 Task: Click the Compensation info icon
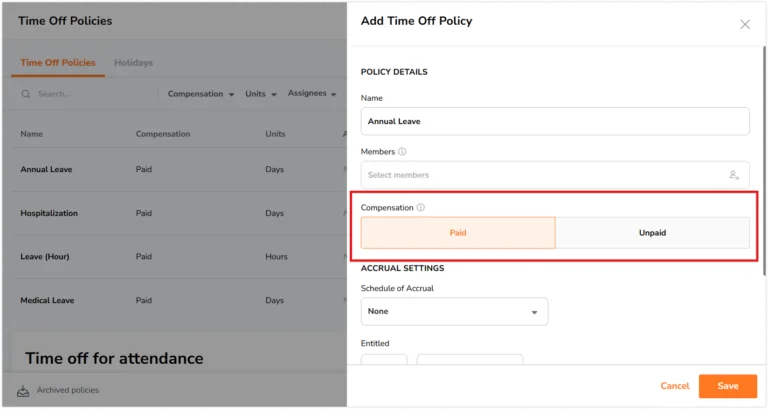(x=421, y=208)
